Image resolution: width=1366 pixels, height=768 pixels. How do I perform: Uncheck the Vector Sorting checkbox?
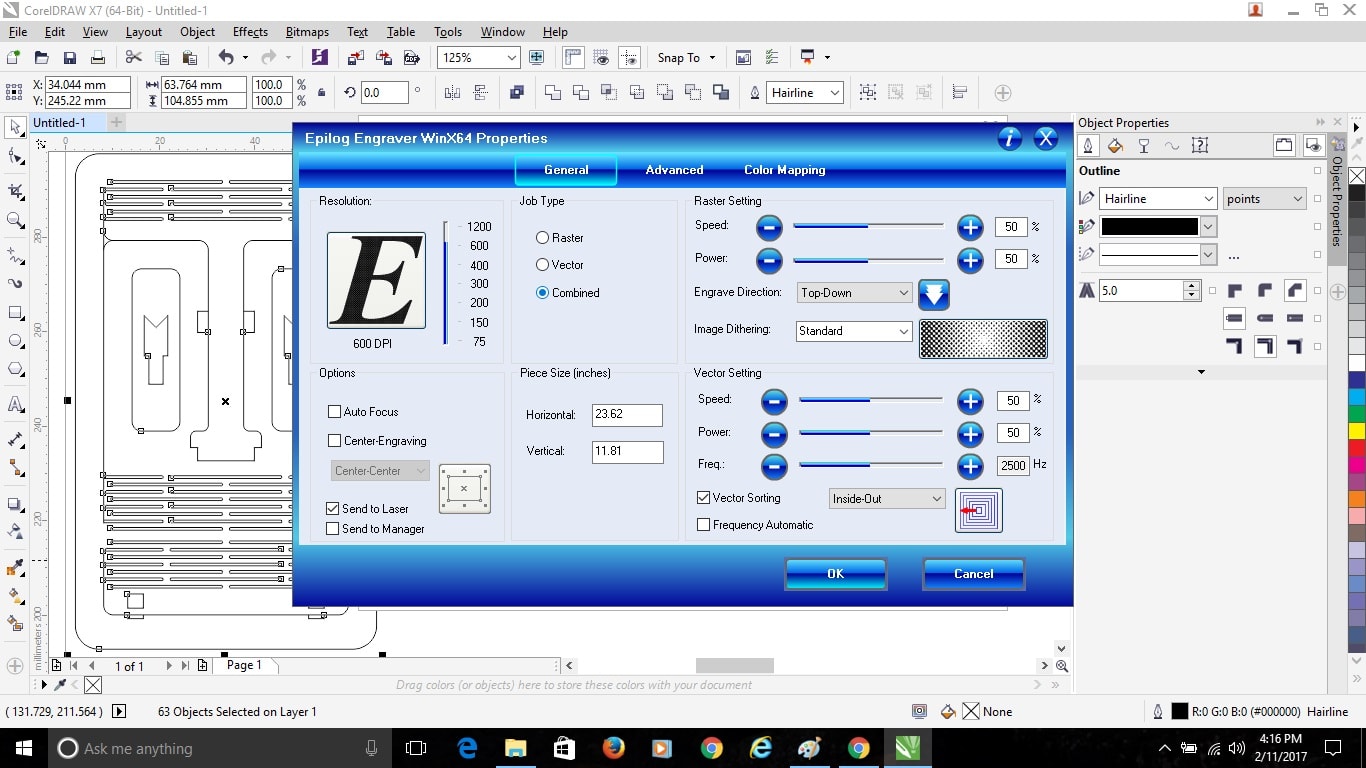pos(704,498)
